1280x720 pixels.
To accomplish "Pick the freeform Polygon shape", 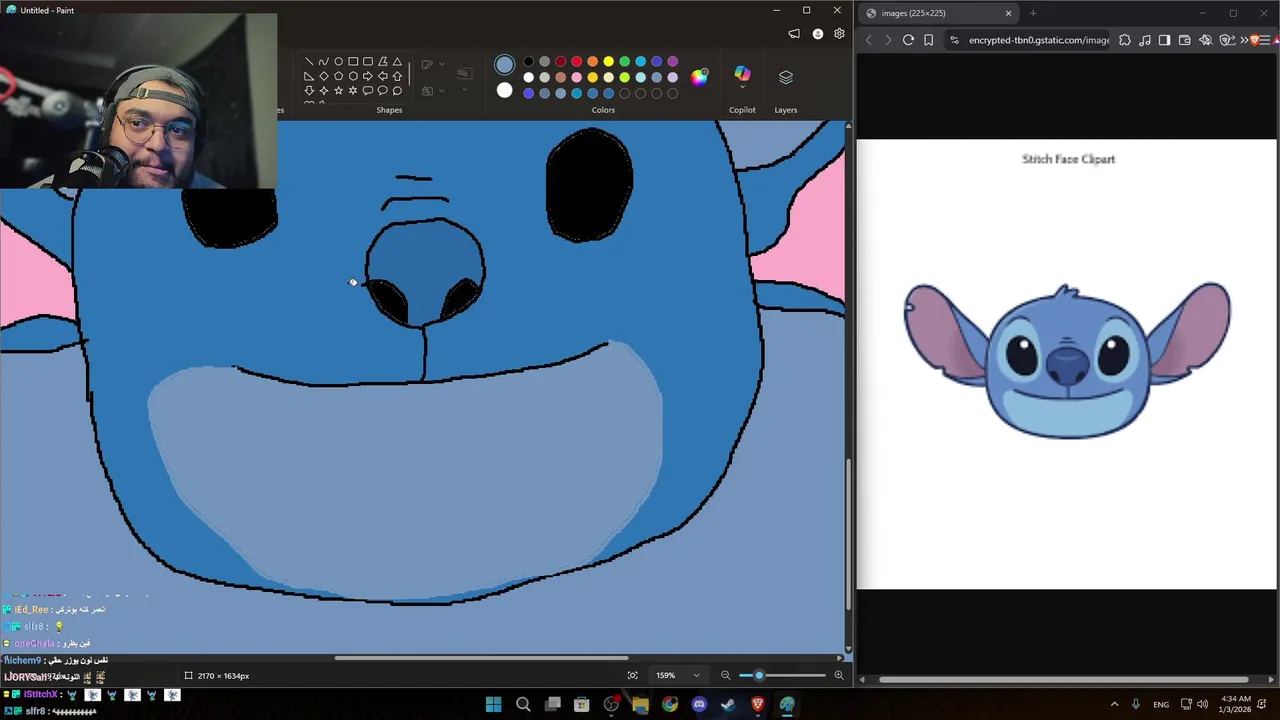I will point(383,61).
